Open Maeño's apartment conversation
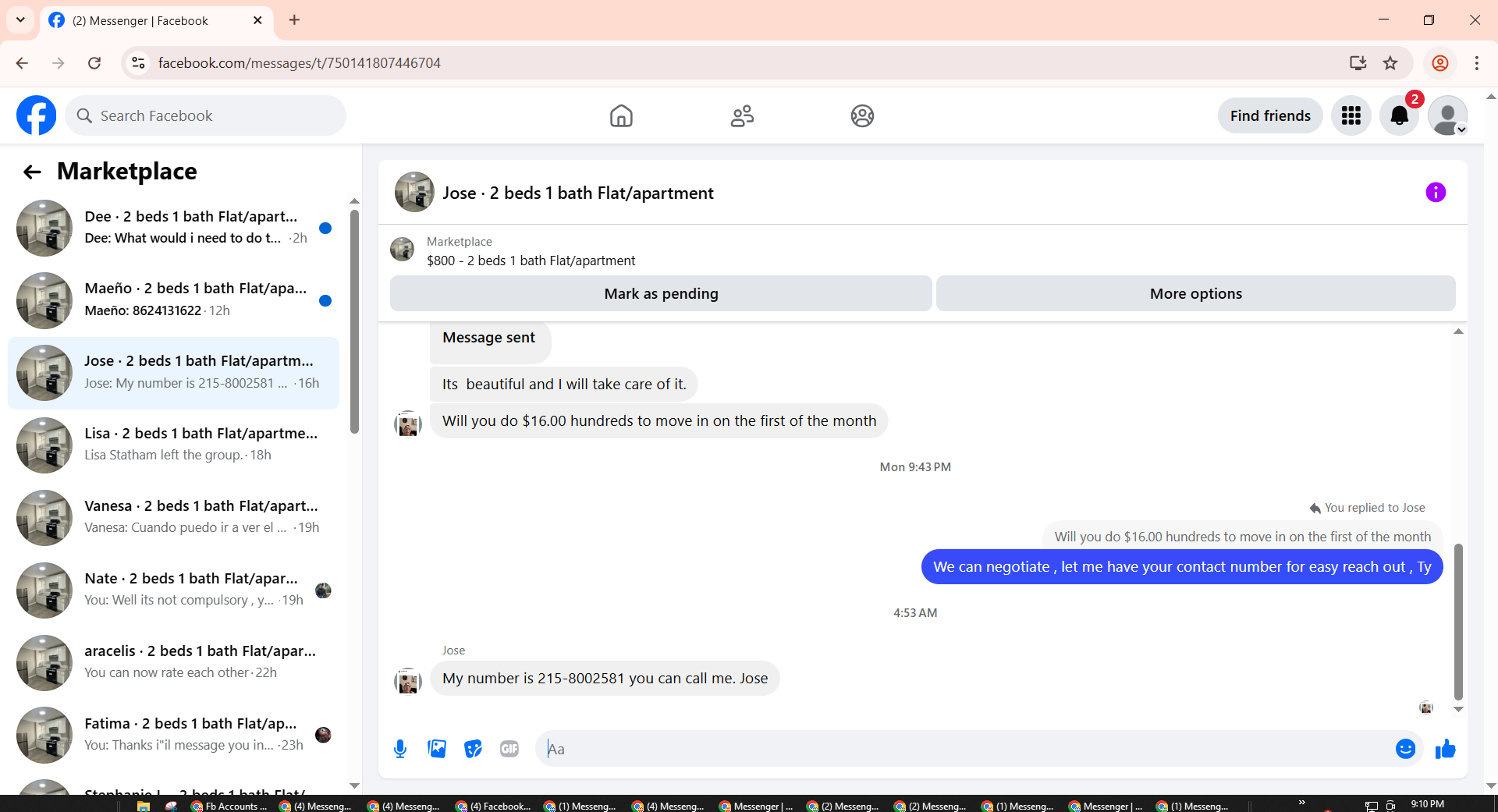Screen dimensions: 1498x812 point(173,300)
